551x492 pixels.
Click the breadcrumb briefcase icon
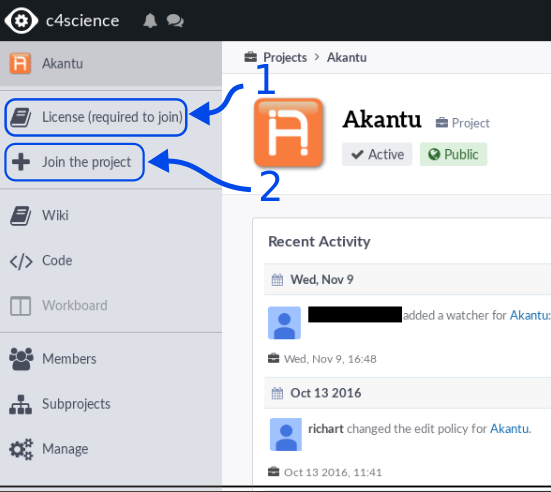coord(251,57)
